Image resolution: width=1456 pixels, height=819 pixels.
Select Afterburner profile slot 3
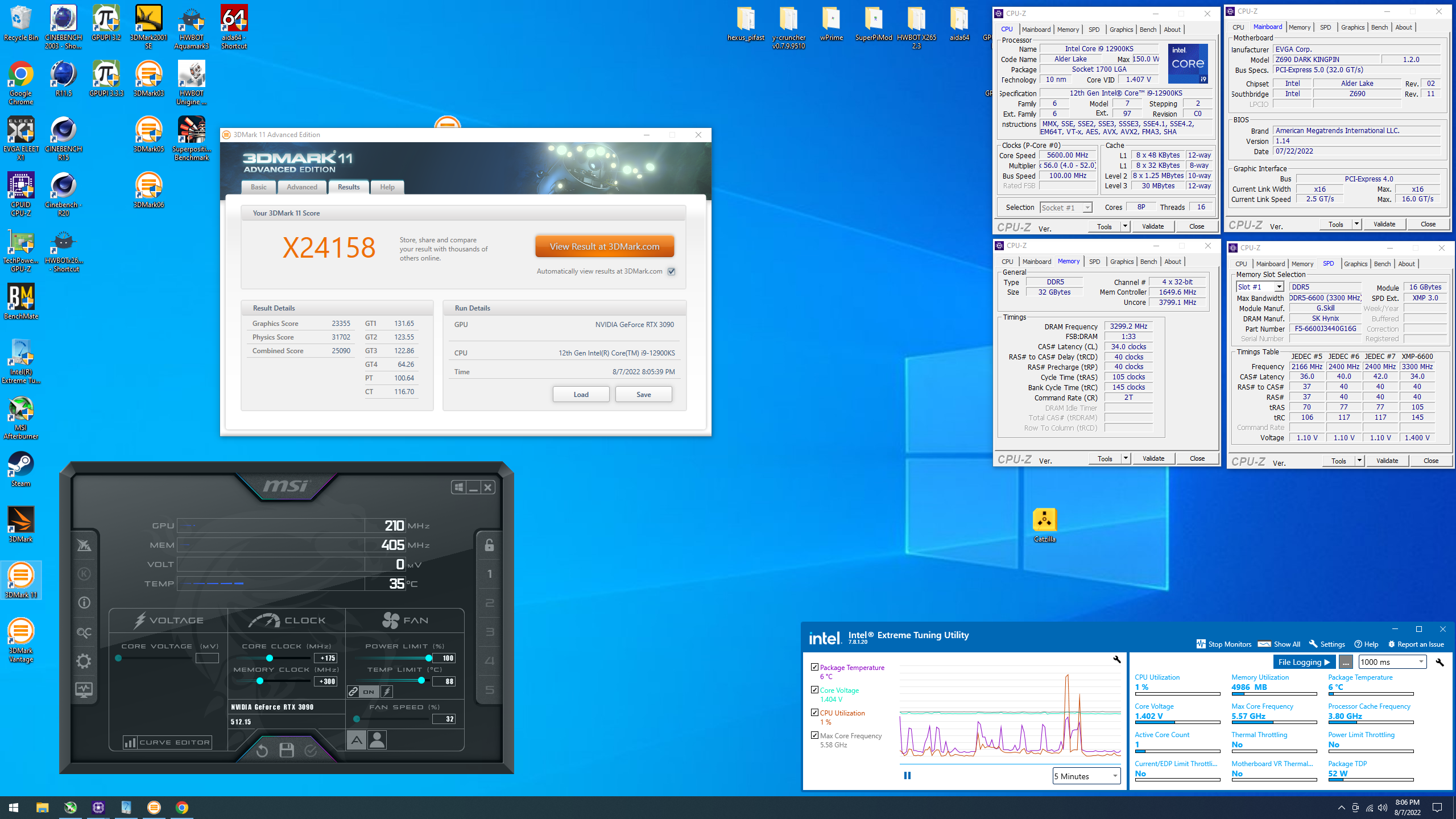click(x=489, y=632)
